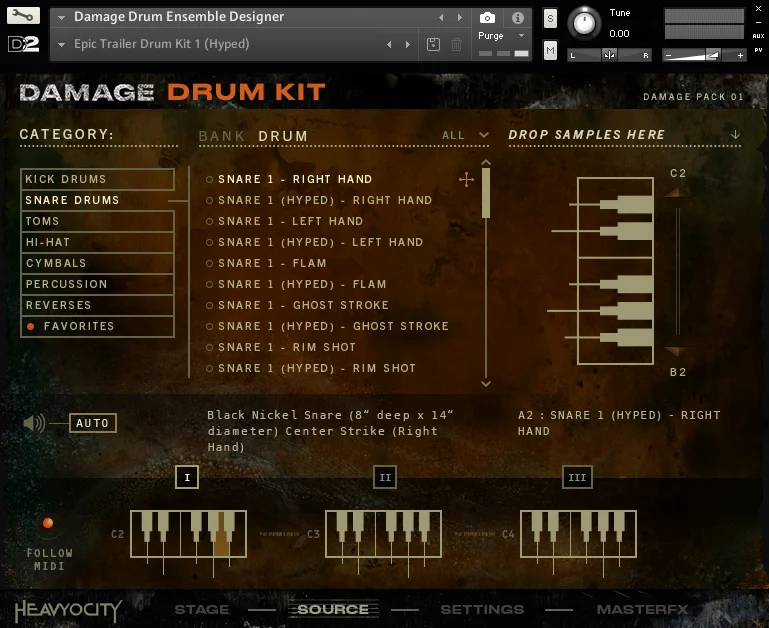Click the pan center icon
The width and height of the screenshot is (769, 628).
609,55
